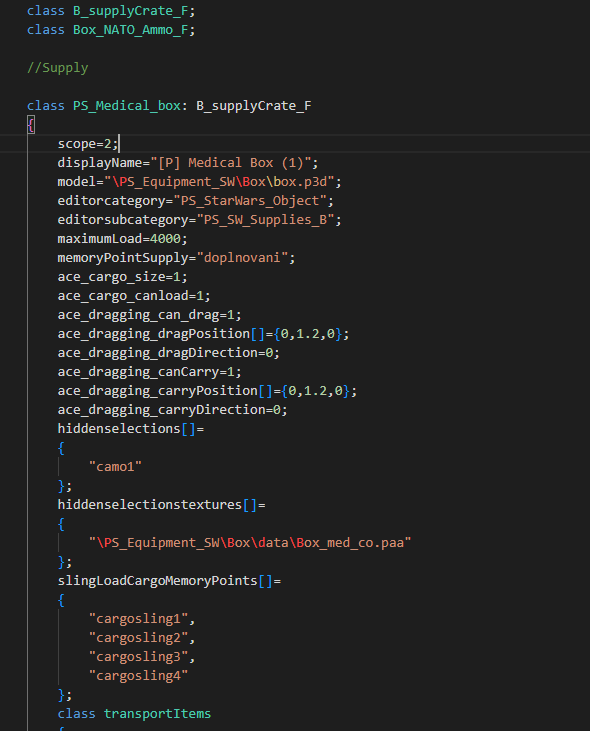Screen dimensions: 590x731
Task: Click the editorsubcategory PS_SW_Supplies_B value
Action: (265, 220)
